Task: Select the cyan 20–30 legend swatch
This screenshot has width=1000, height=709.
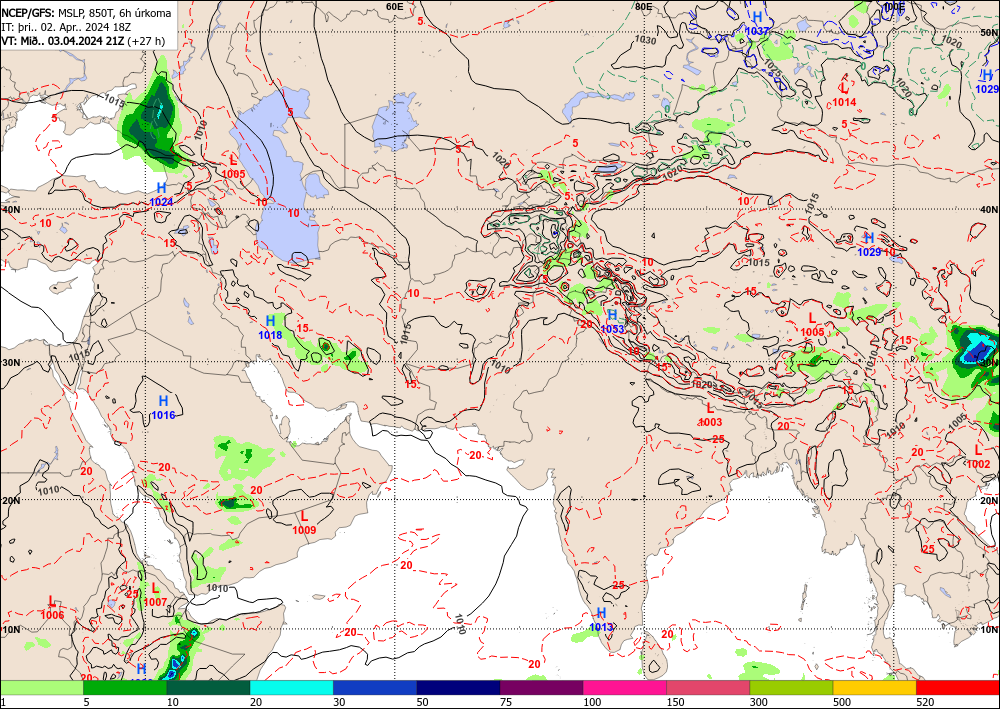Action: tap(291, 687)
